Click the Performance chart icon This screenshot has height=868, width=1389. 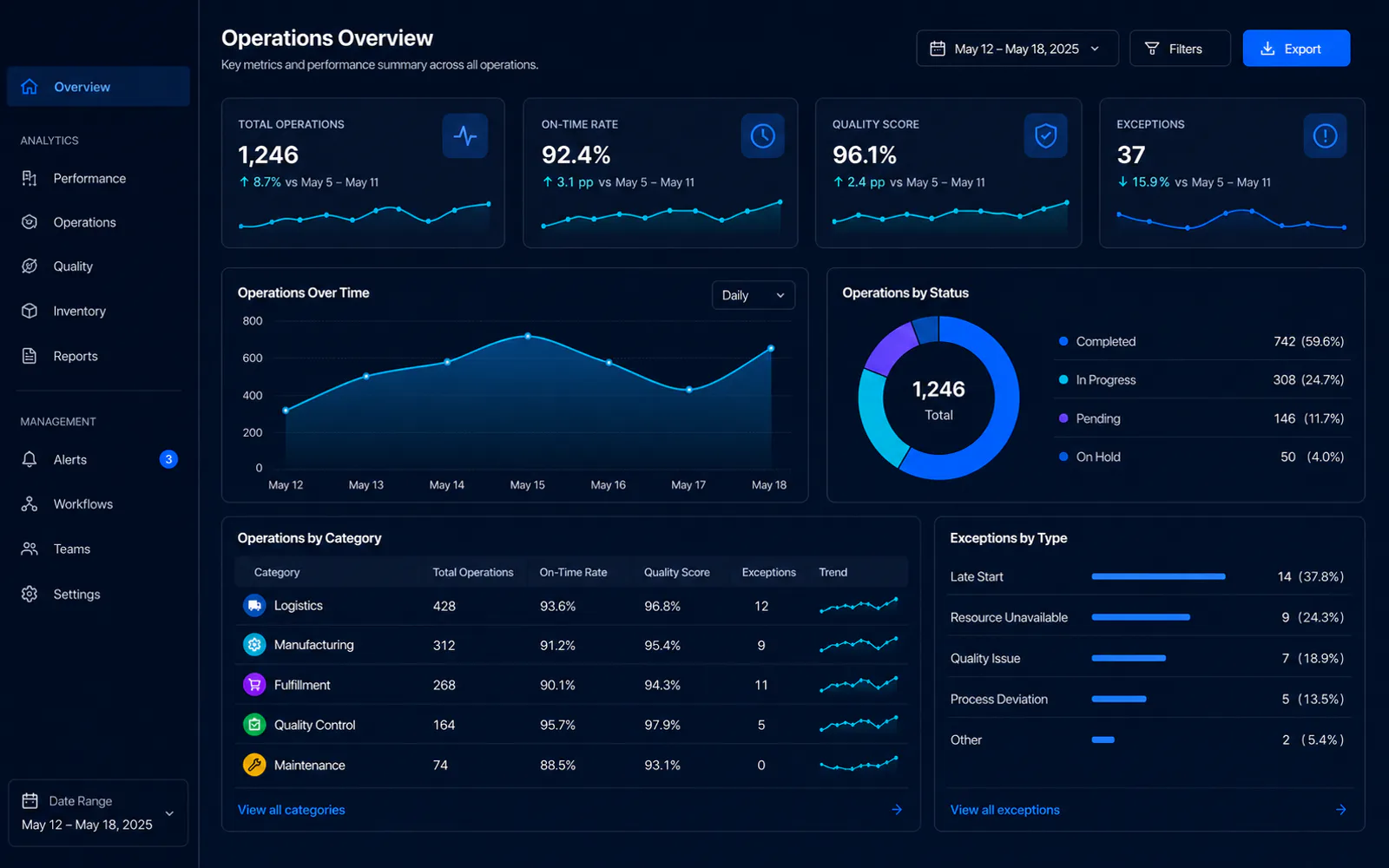(x=30, y=178)
